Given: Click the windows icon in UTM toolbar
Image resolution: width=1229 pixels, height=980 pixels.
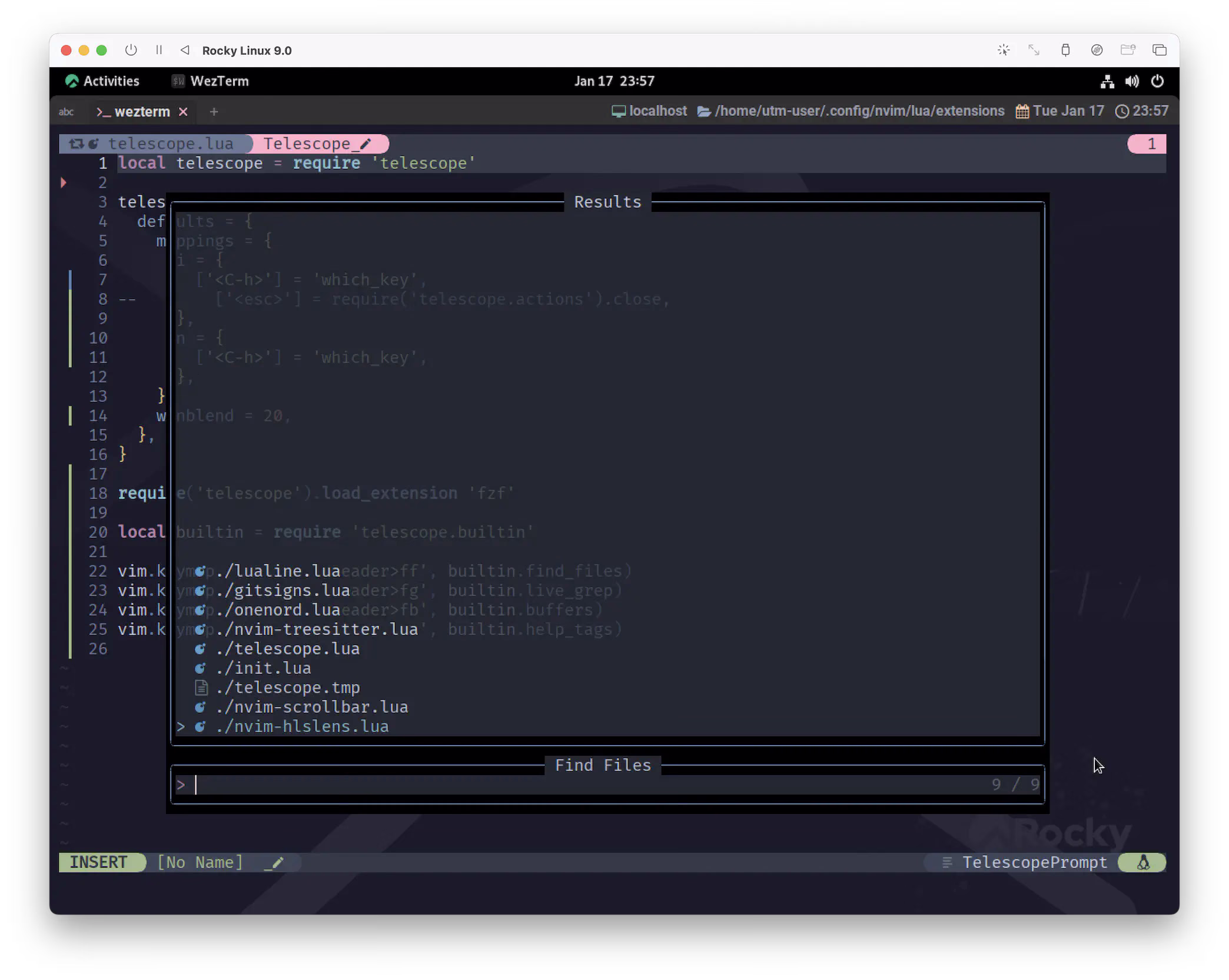Looking at the screenshot, I should 1160,50.
